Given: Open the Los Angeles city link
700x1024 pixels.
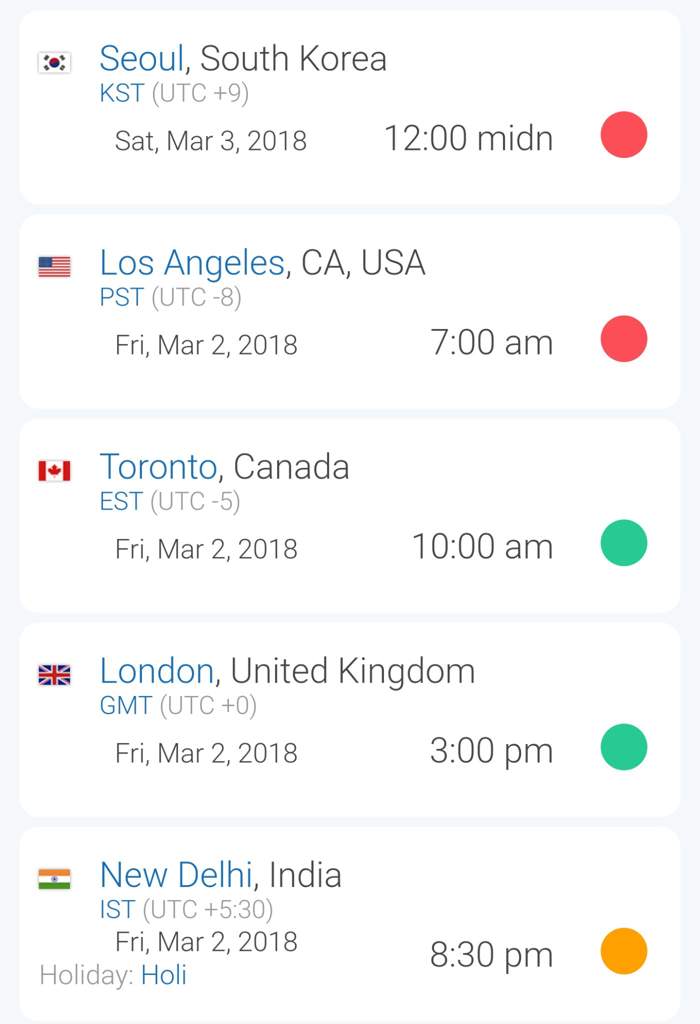Looking at the screenshot, I should point(192,264).
